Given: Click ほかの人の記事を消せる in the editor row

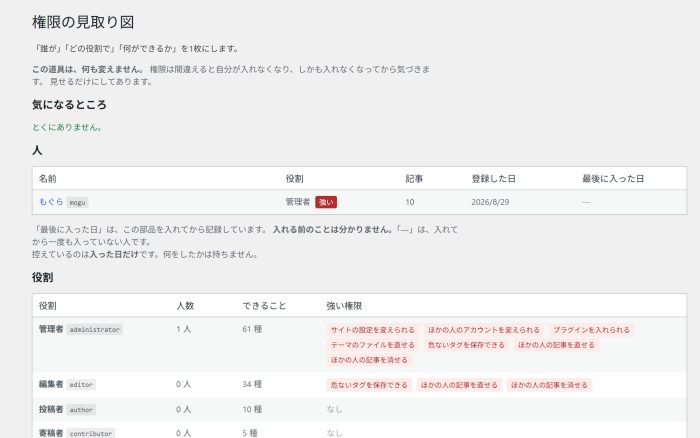Looking at the screenshot, I should 549,385.
